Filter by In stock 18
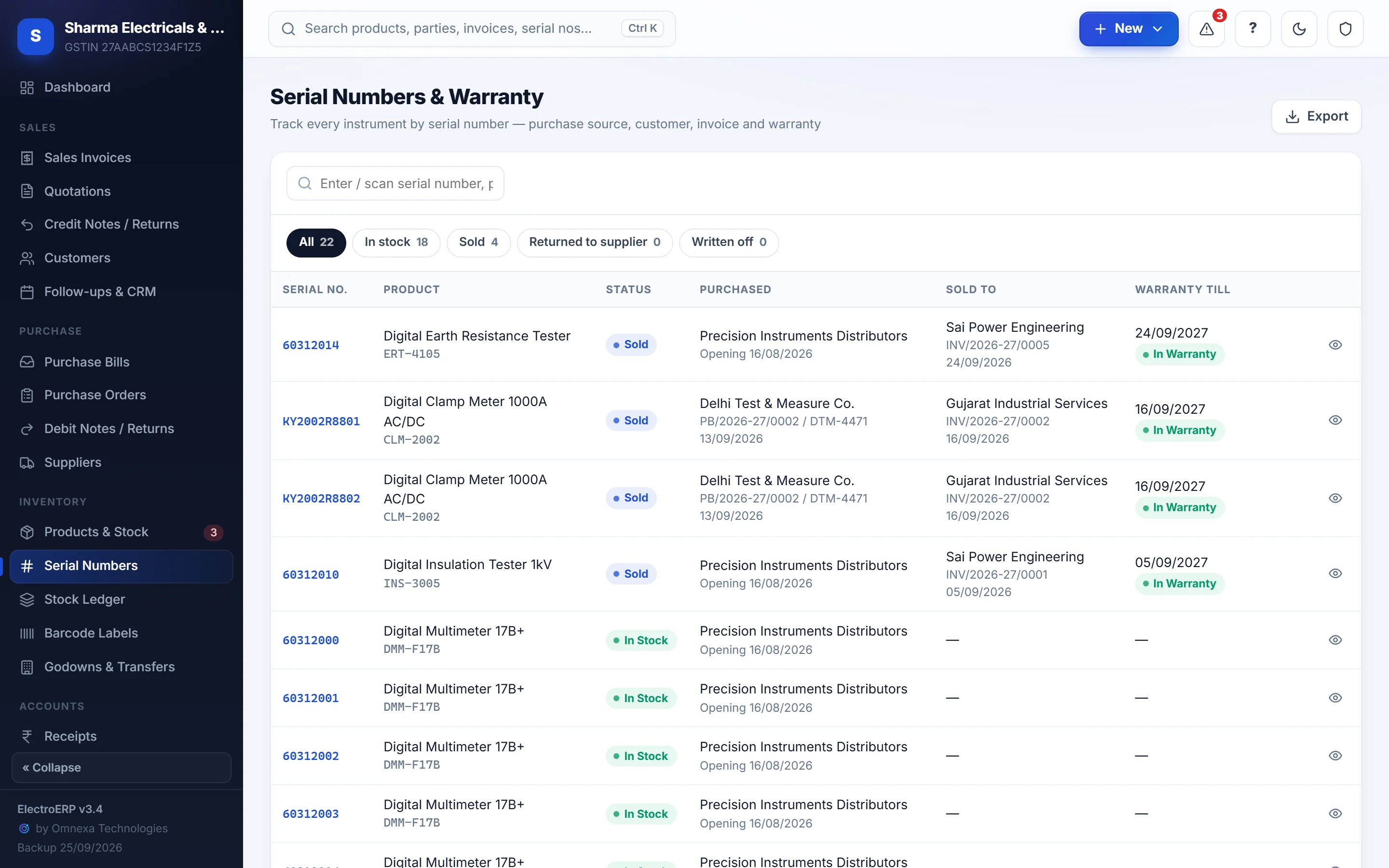1389x868 pixels. (x=396, y=242)
